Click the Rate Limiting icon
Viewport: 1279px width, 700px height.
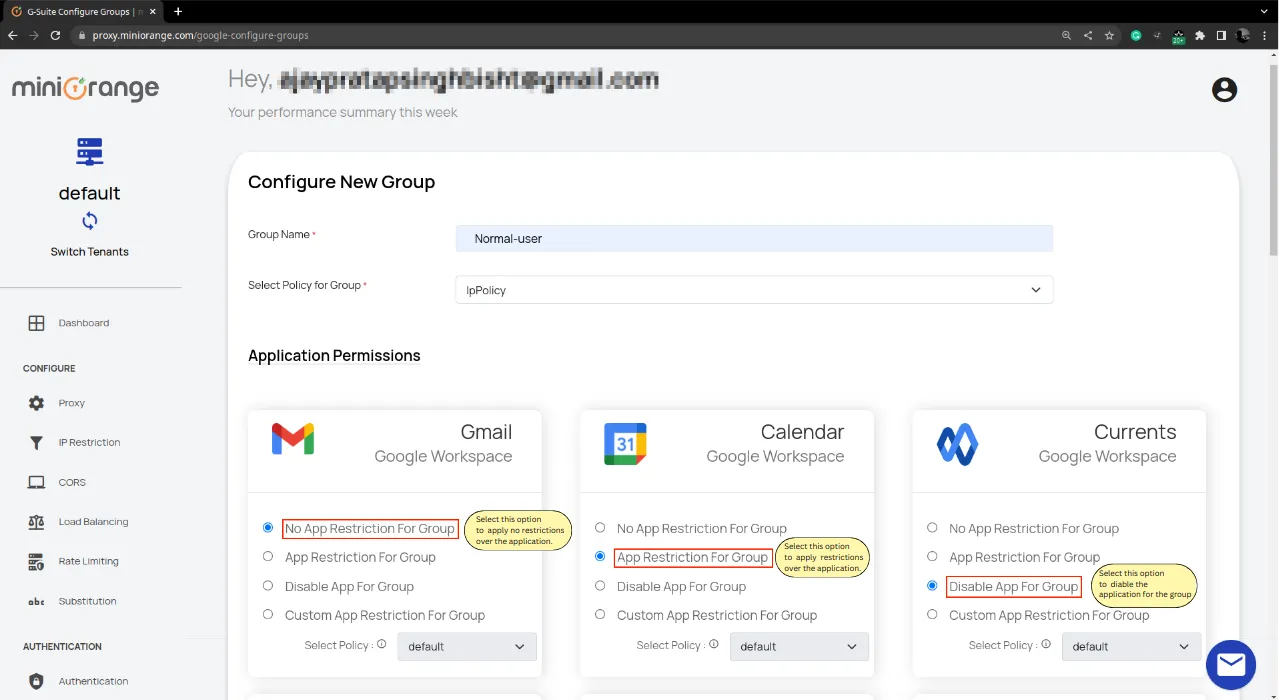[x=36, y=561]
